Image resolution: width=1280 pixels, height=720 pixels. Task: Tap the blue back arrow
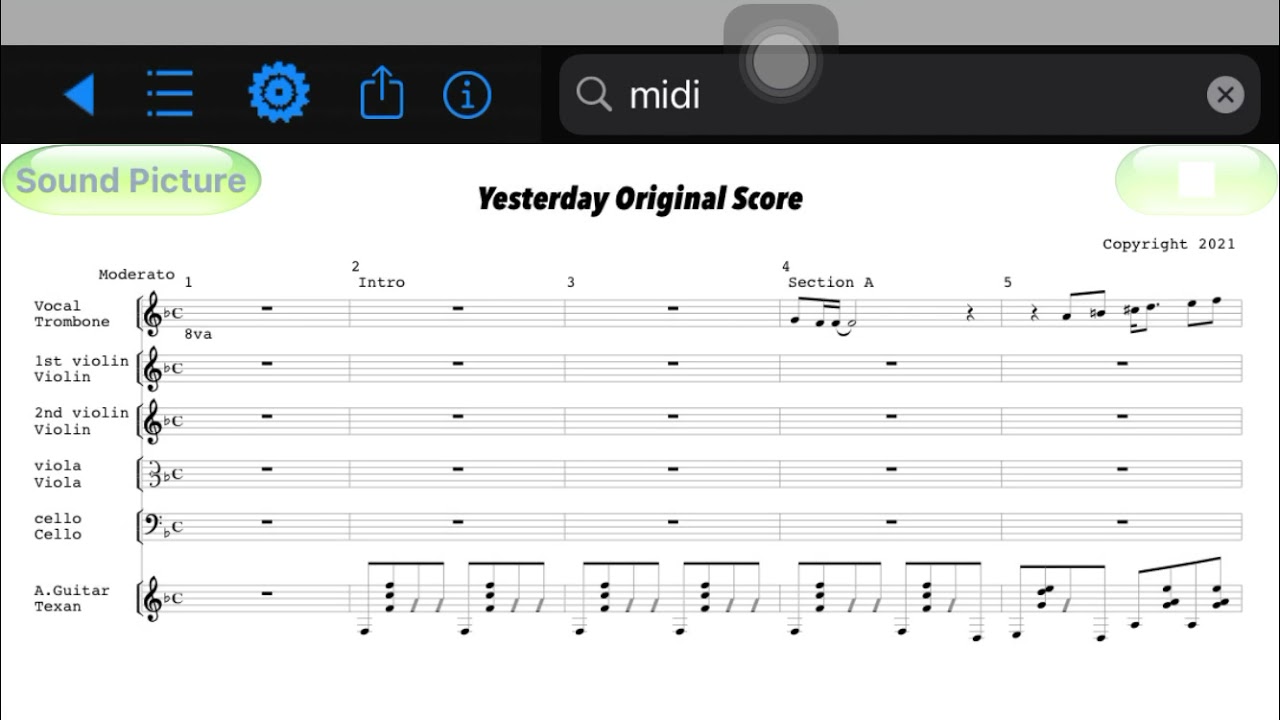79,95
